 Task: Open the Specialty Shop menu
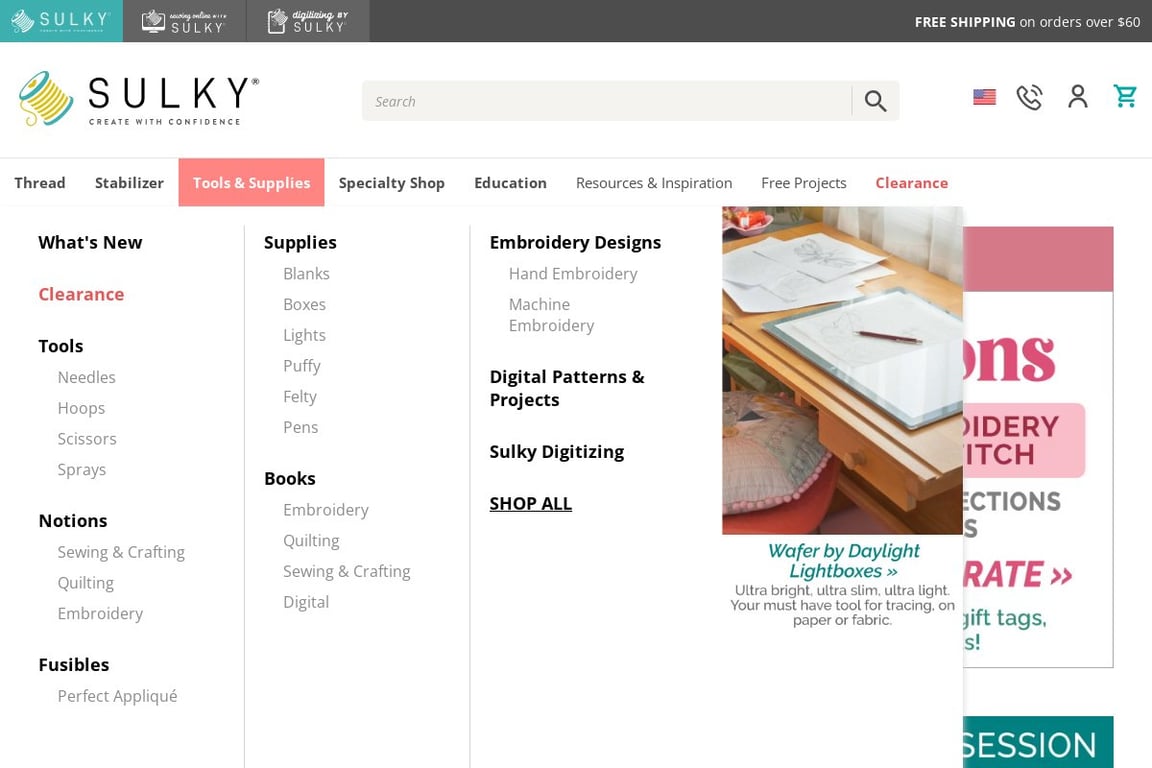click(392, 182)
